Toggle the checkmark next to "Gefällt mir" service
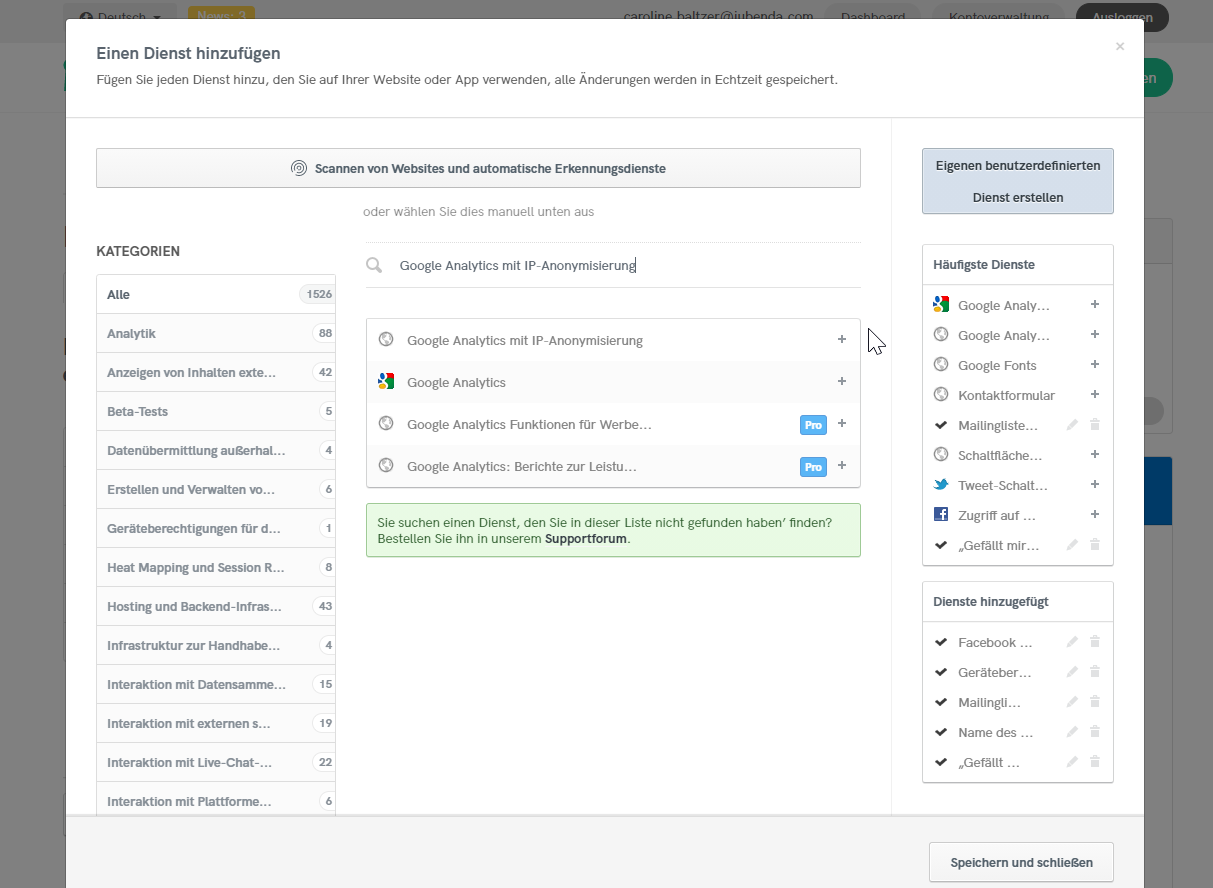1213x888 pixels. 940,762
